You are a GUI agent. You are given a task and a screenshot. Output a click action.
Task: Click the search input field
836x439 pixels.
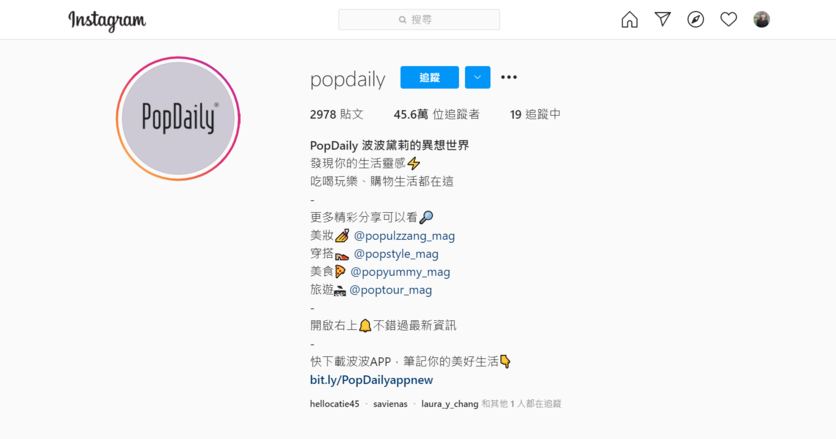pyautogui.click(x=419, y=20)
